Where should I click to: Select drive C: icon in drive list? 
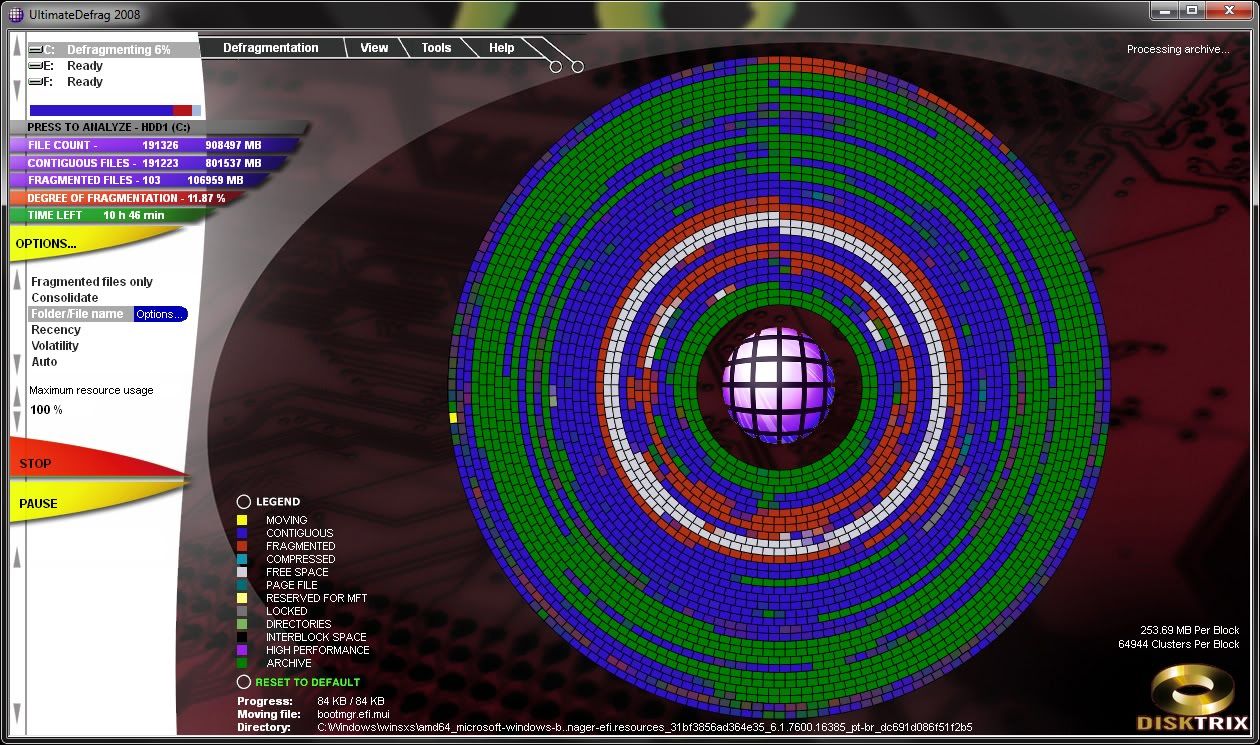[35, 49]
